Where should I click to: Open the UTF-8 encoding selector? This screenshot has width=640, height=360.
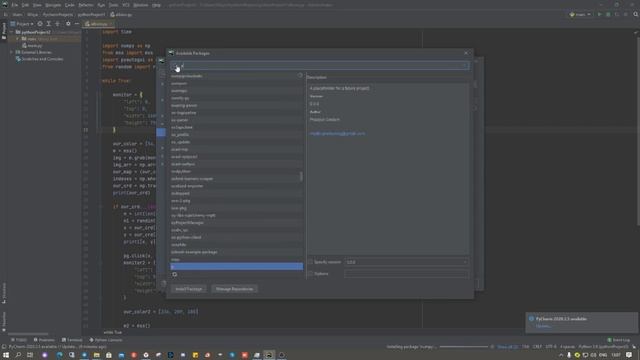click(x=551, y=347)
